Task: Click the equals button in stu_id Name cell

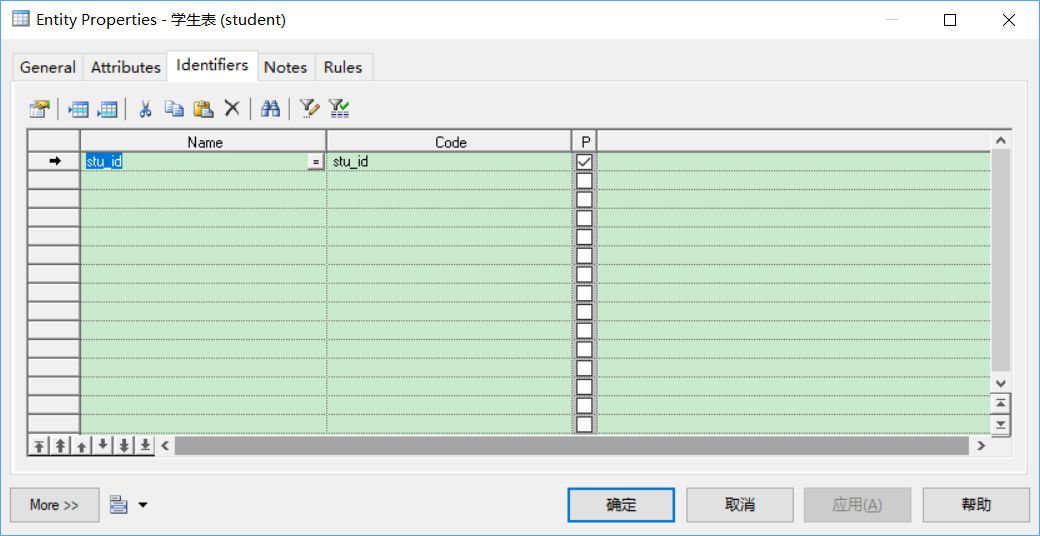Action: pyautogui.click(x=316, y=162)
